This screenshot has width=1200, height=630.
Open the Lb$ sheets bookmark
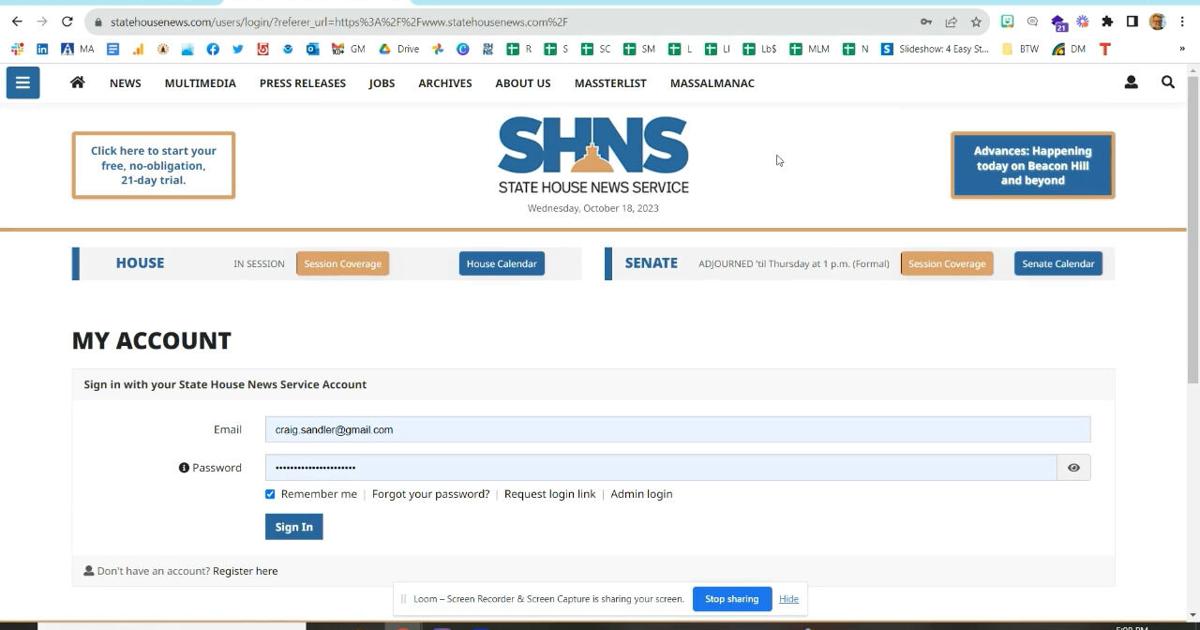761,49
